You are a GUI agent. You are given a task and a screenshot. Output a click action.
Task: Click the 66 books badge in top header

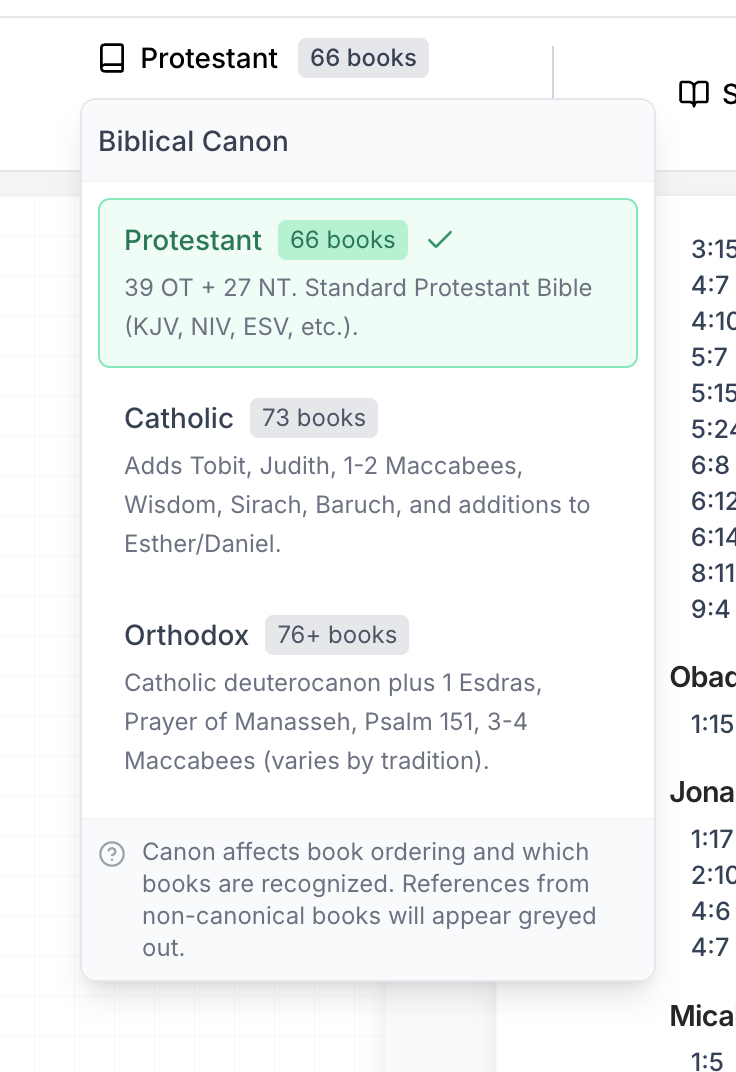coord(363,58)
